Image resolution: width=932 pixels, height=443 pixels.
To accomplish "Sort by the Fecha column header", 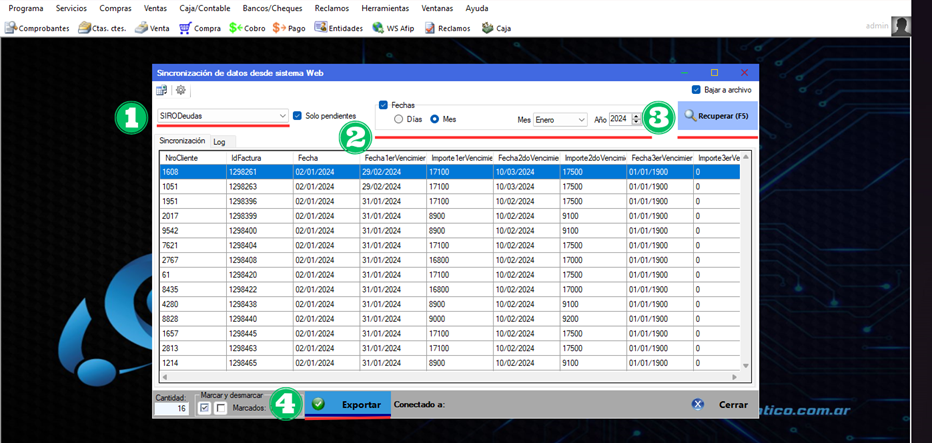I will pyautogui.click(x=326, y=158).
